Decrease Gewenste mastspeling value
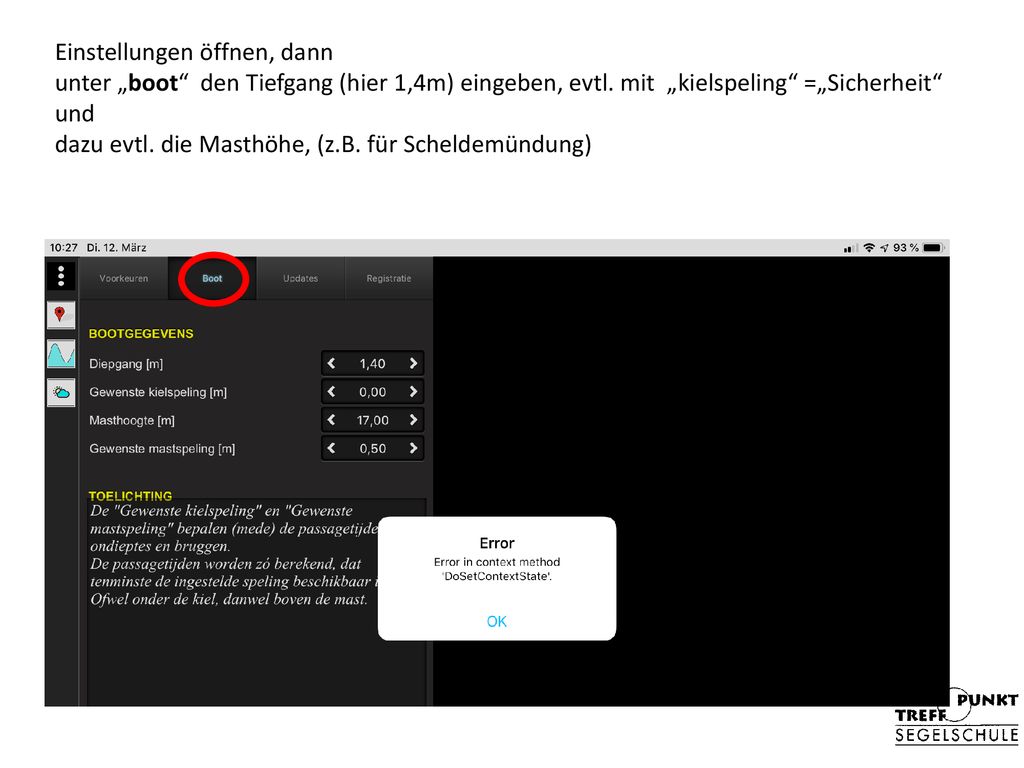The image size is (1024, 768). point(331,449)
